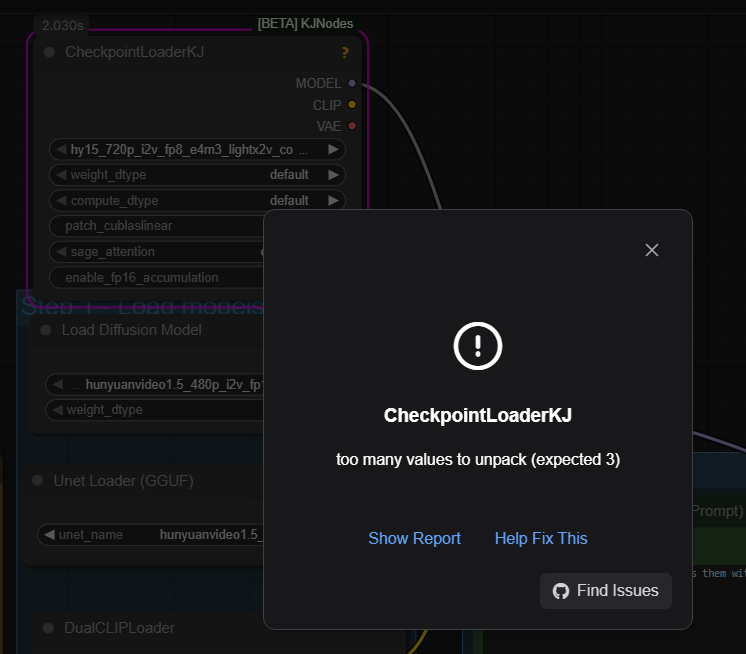Screen dimensions: 746x654
Task: Click left arrow of CheckpointLoaderKJ weight_dtype
Action: tap(61, 175)
